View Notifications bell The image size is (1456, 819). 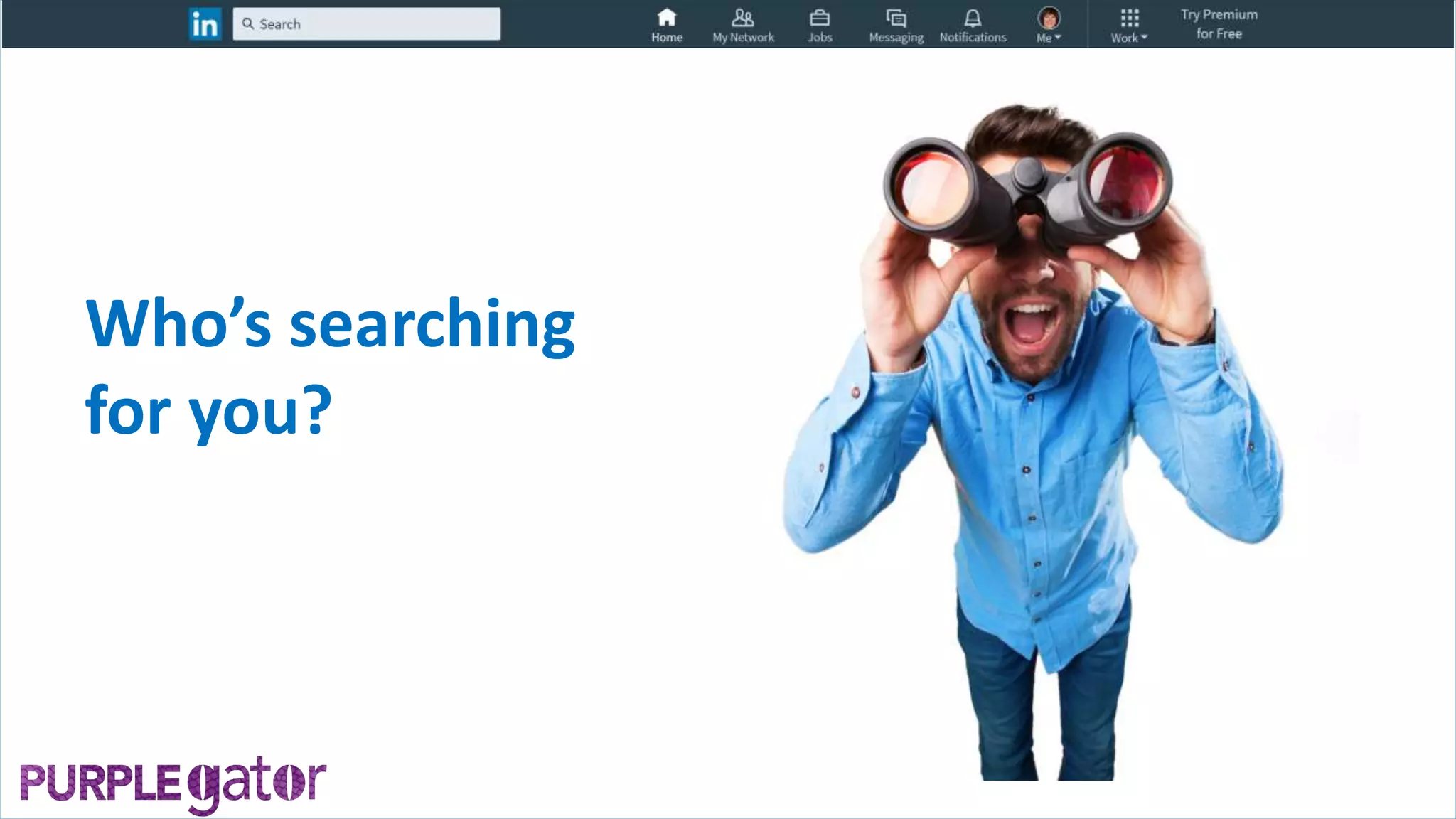tap(973, 26)
